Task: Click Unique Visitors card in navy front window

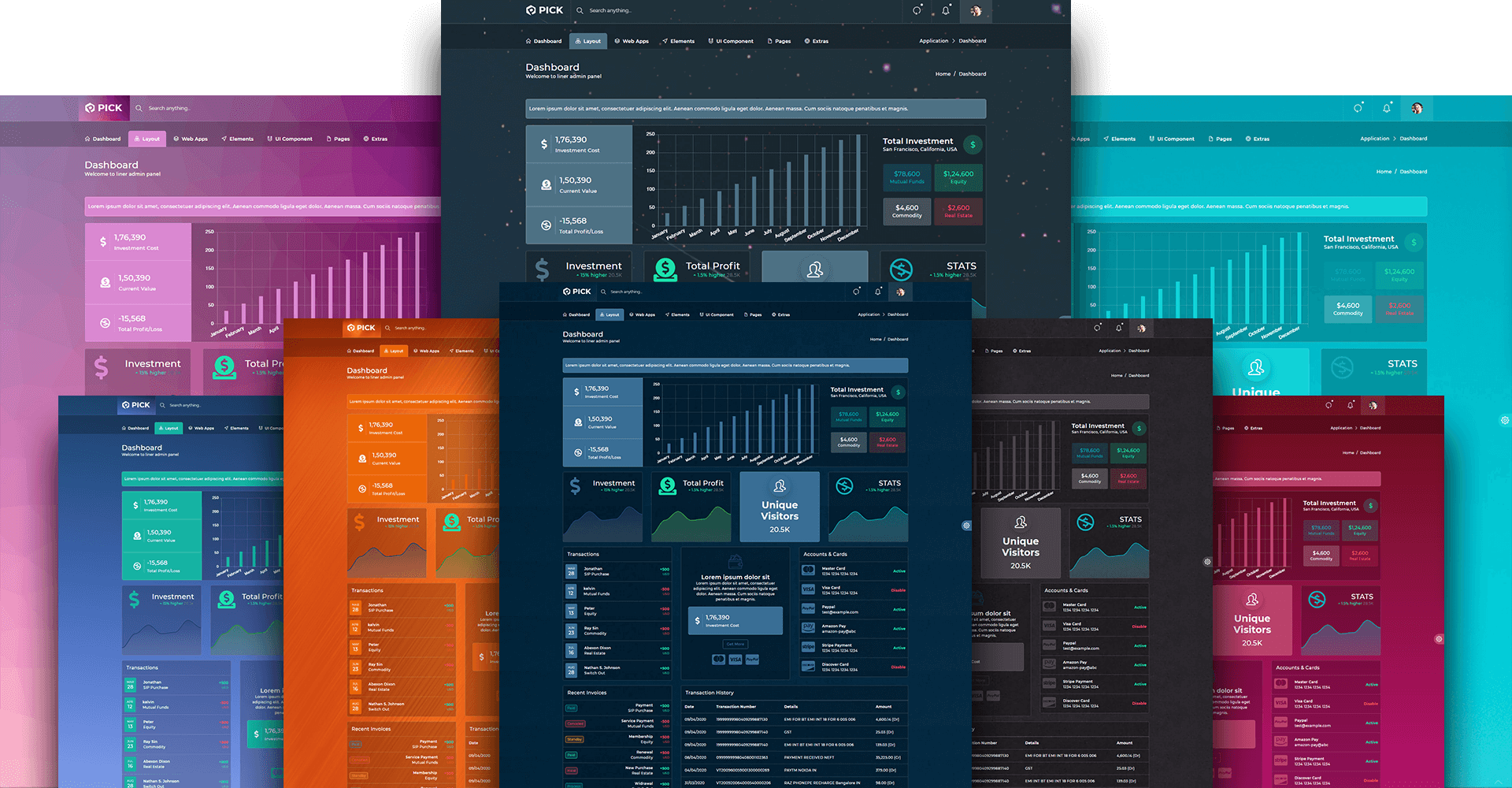Action: coord(780,507)
